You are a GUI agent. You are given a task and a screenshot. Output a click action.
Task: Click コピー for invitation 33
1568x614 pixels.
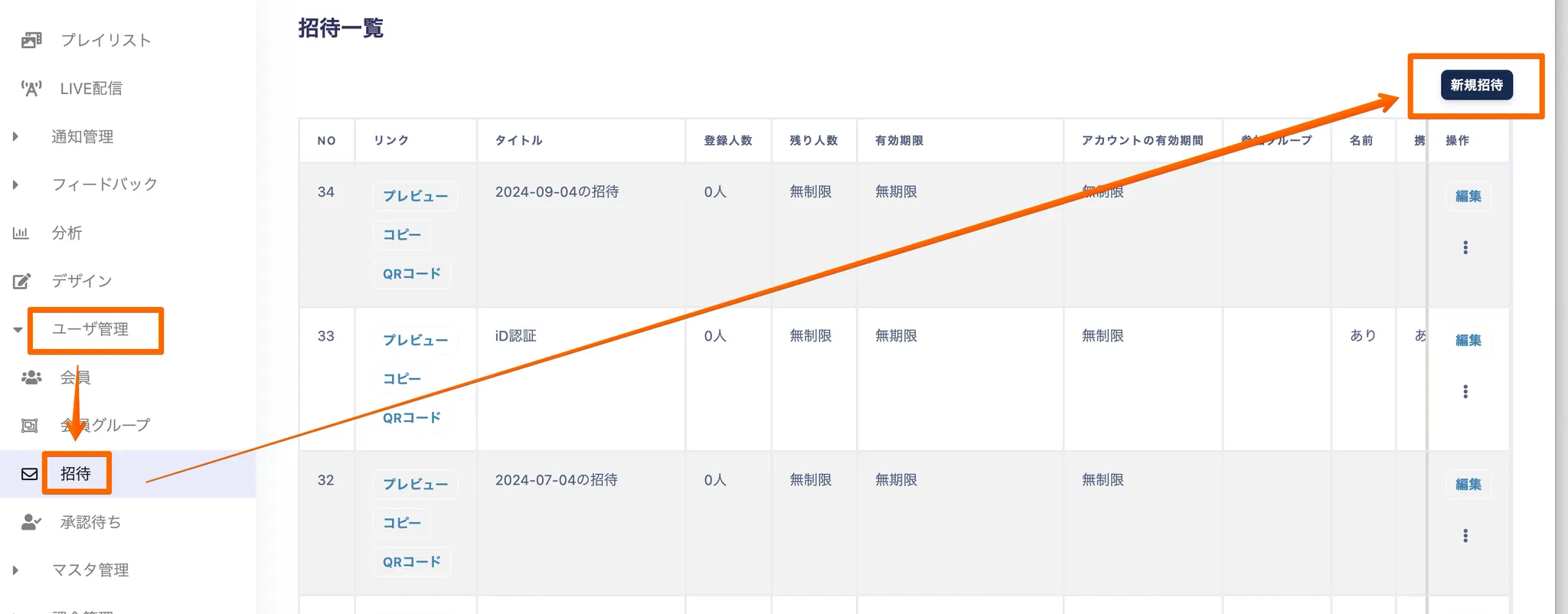[x=402, y=379]
